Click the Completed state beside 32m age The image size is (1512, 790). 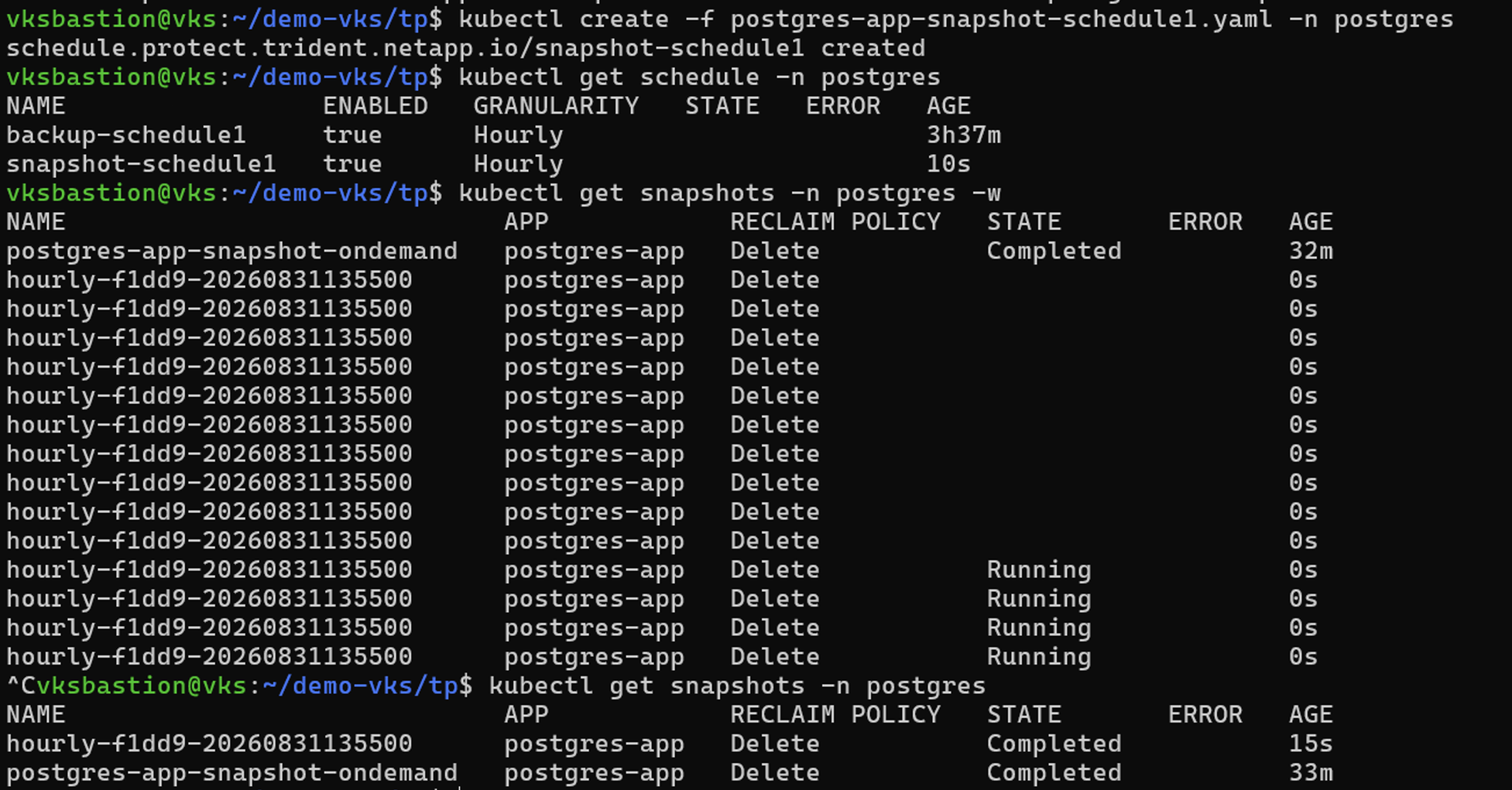point(1054,251)
